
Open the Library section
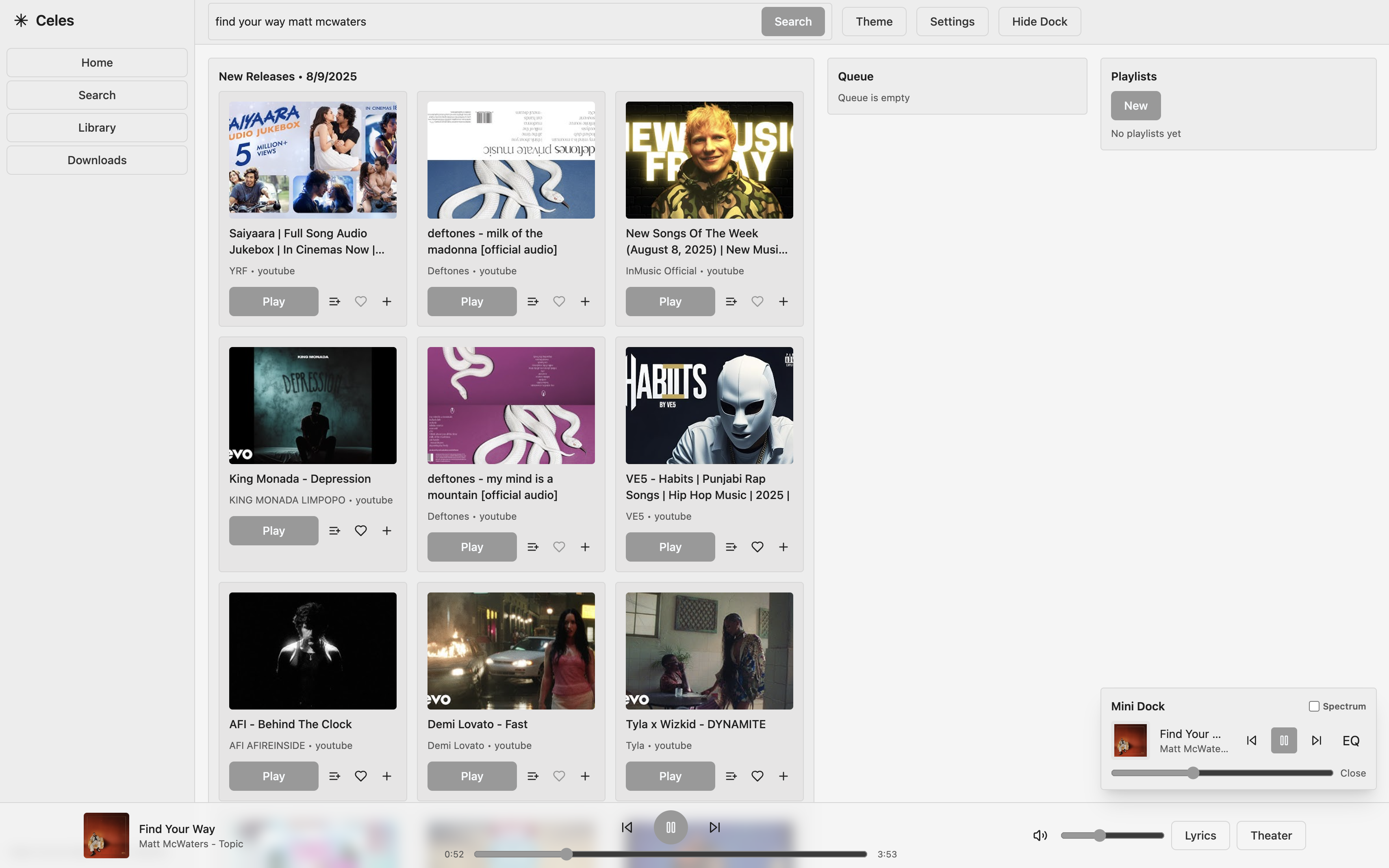97,128
